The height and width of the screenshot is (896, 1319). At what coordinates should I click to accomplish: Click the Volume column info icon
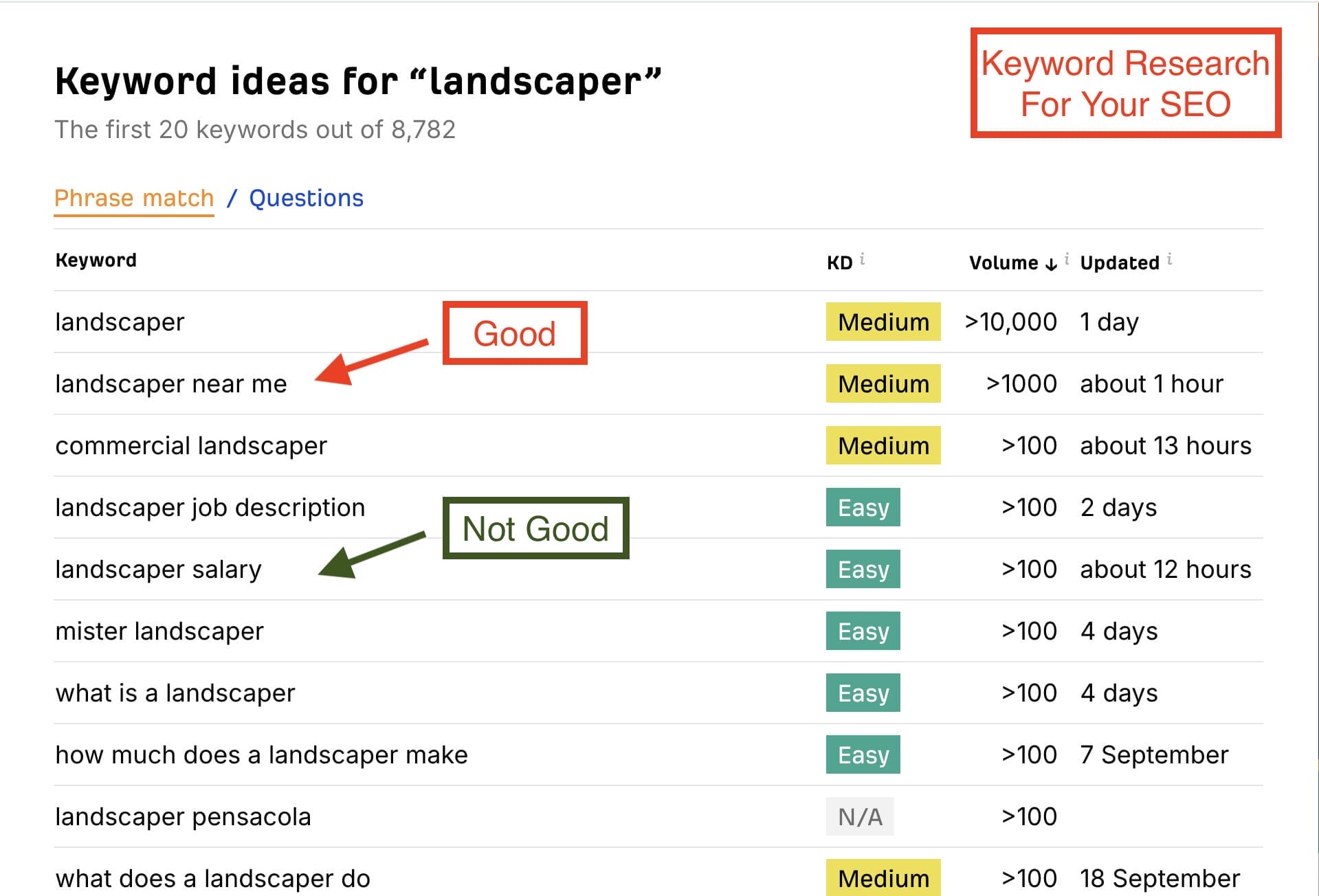(1067, 259)
